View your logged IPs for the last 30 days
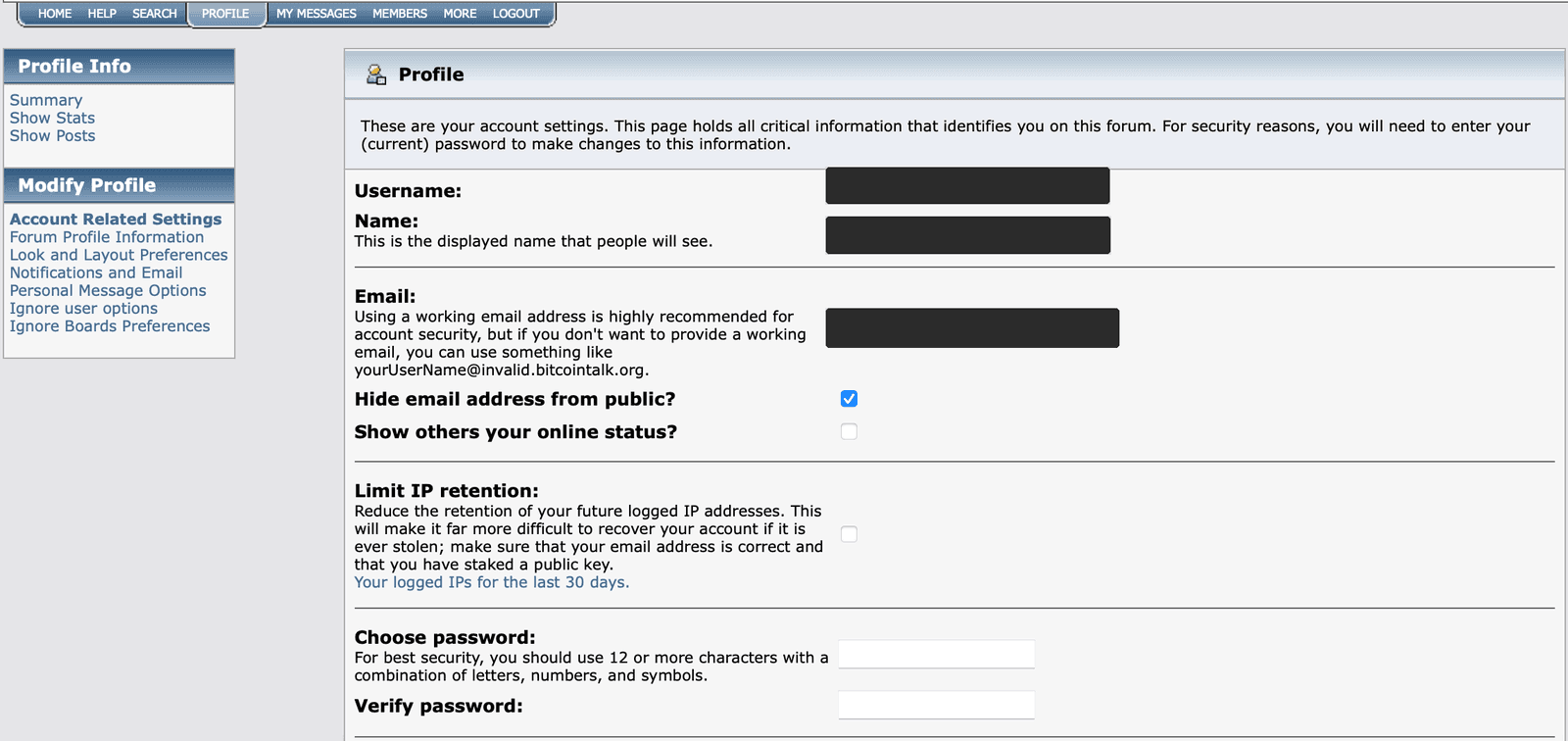Screen dimensions: 1568x741 (x=492, y=582)
